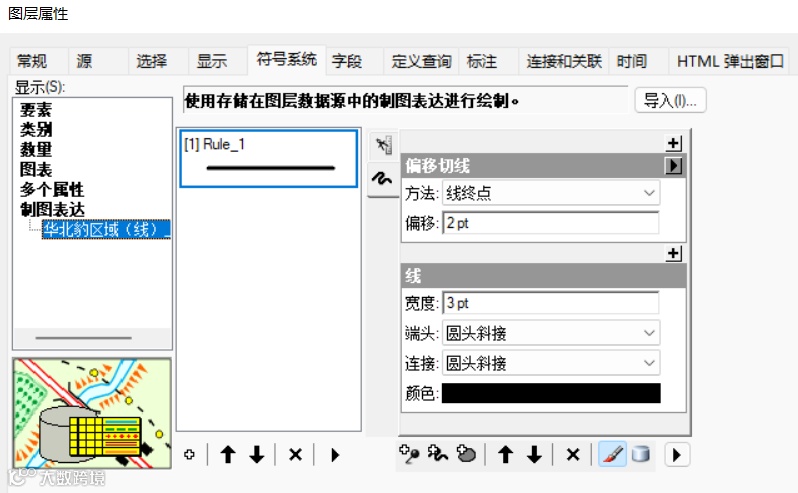Select the [1] Rule_1 representation rule
The height and width of the screenshot is (493, 798).
(x=269, y=158)
